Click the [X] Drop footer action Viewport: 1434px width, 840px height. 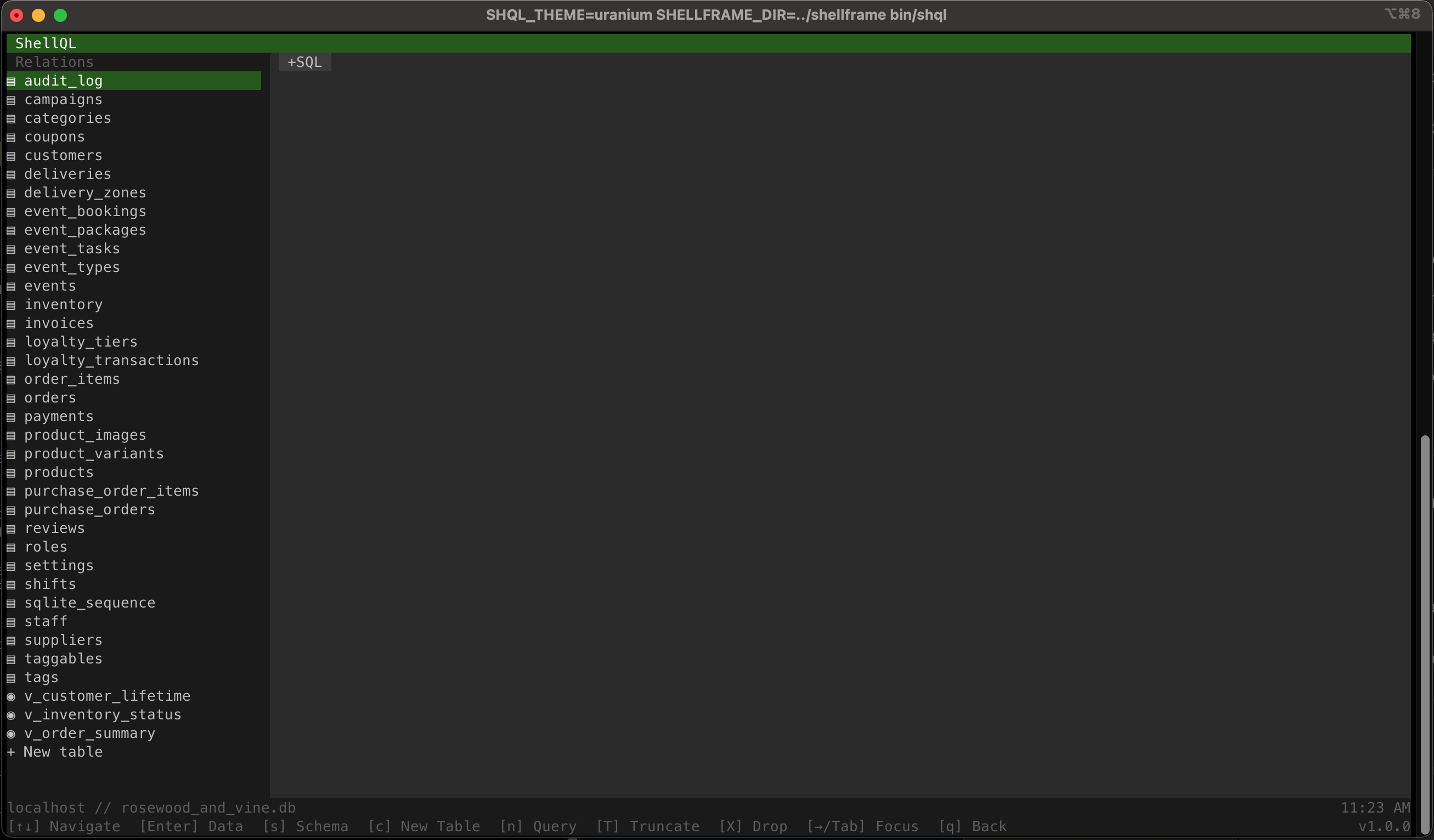click(753, 826)
